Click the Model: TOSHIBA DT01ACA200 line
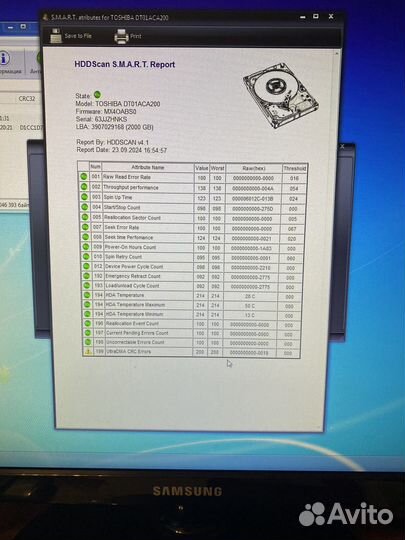Screen dimensions: 405x540 pyautogui.click(x=118, y=104)
